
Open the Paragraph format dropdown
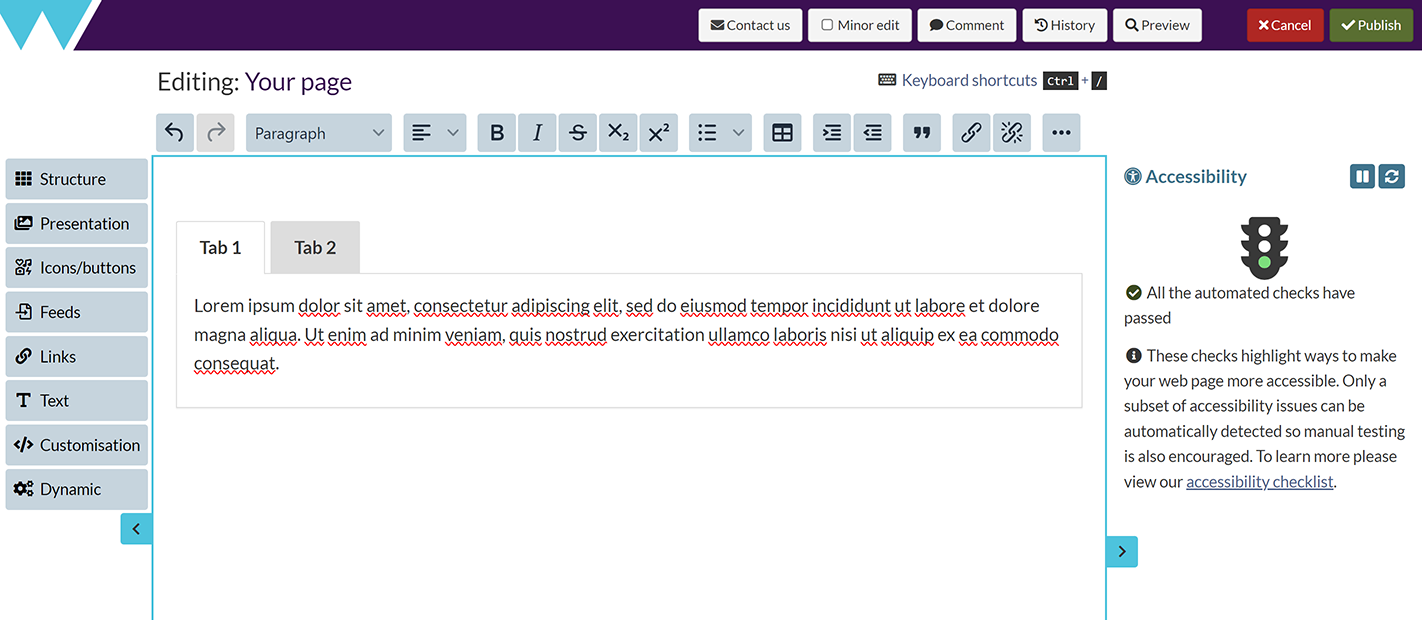pos(318,133)
